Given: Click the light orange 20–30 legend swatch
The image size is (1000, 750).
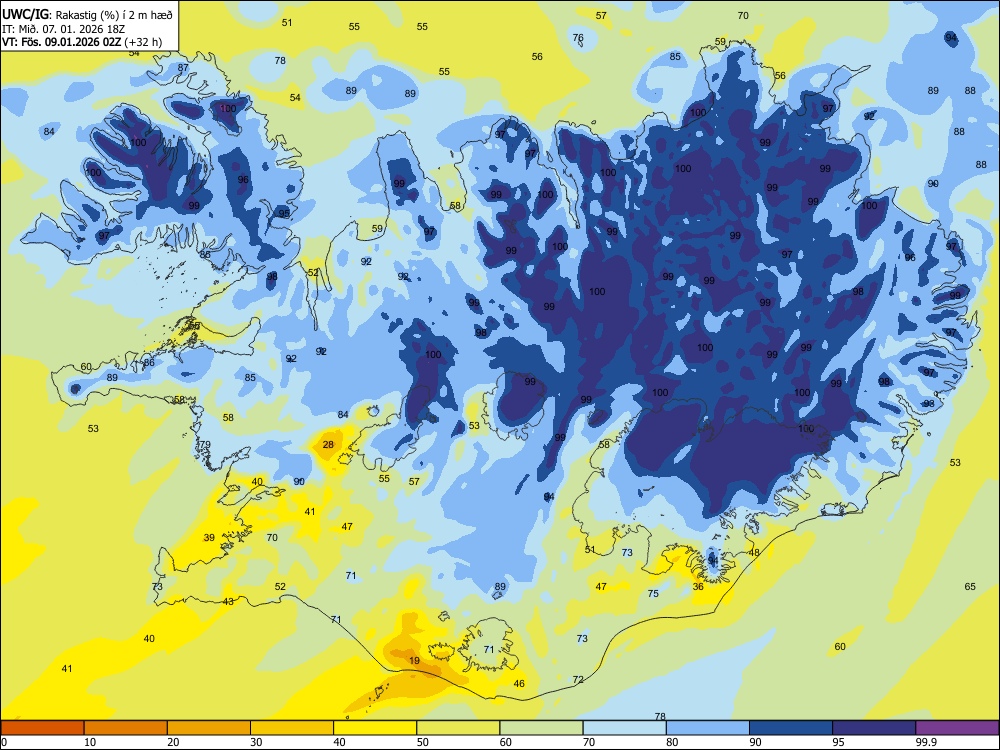Looking at the screenshot, I should point(209,728).
